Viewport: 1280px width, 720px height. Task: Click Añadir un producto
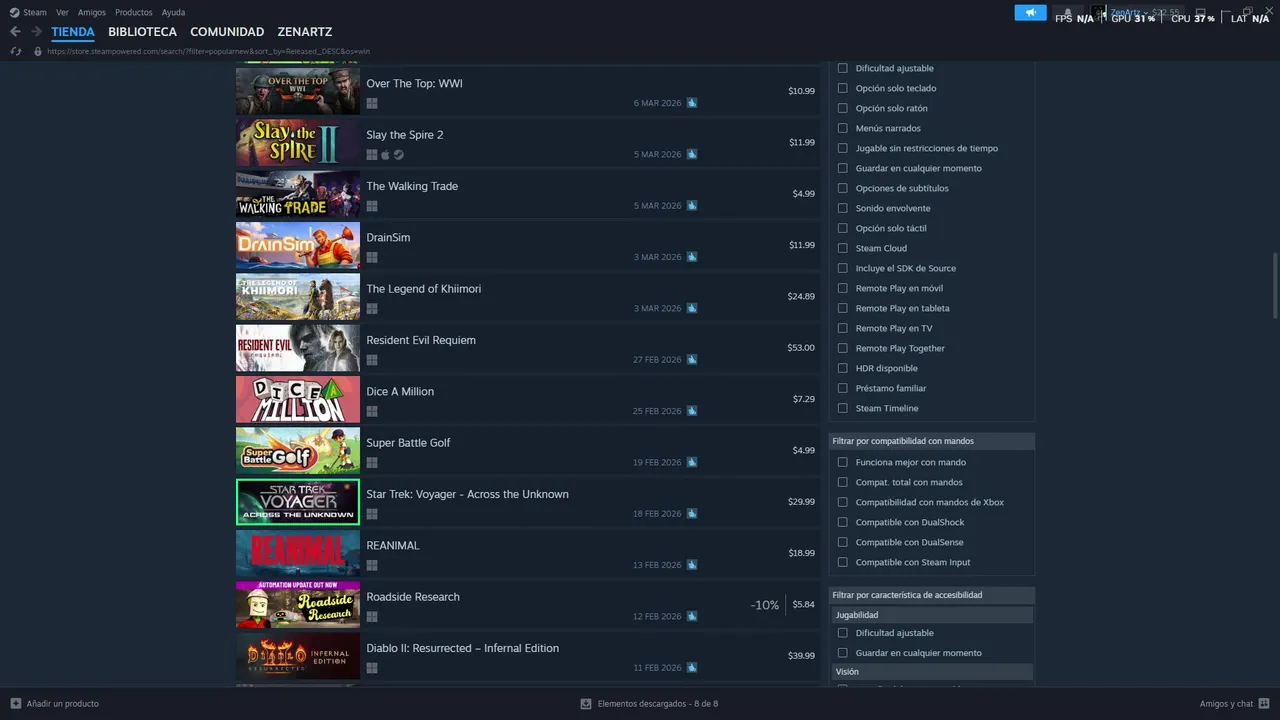[62, 704]
